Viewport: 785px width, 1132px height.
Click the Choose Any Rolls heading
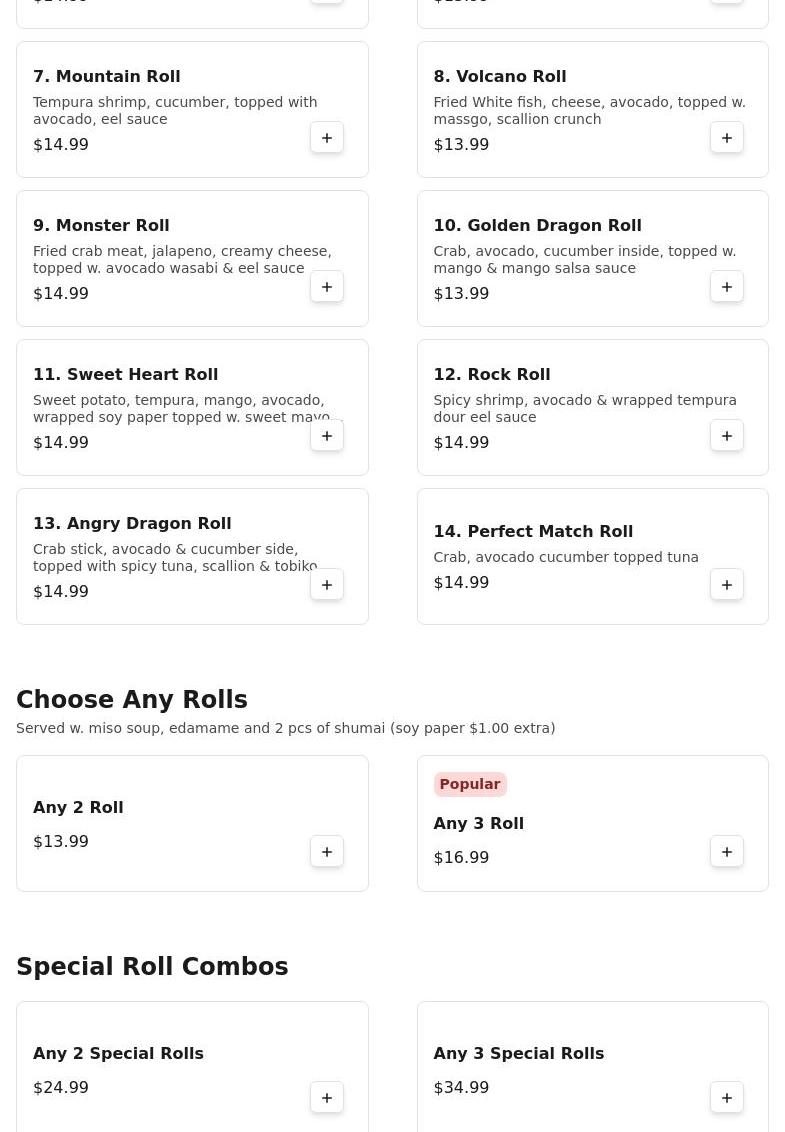pyautogui.click(x=132, y=700)
